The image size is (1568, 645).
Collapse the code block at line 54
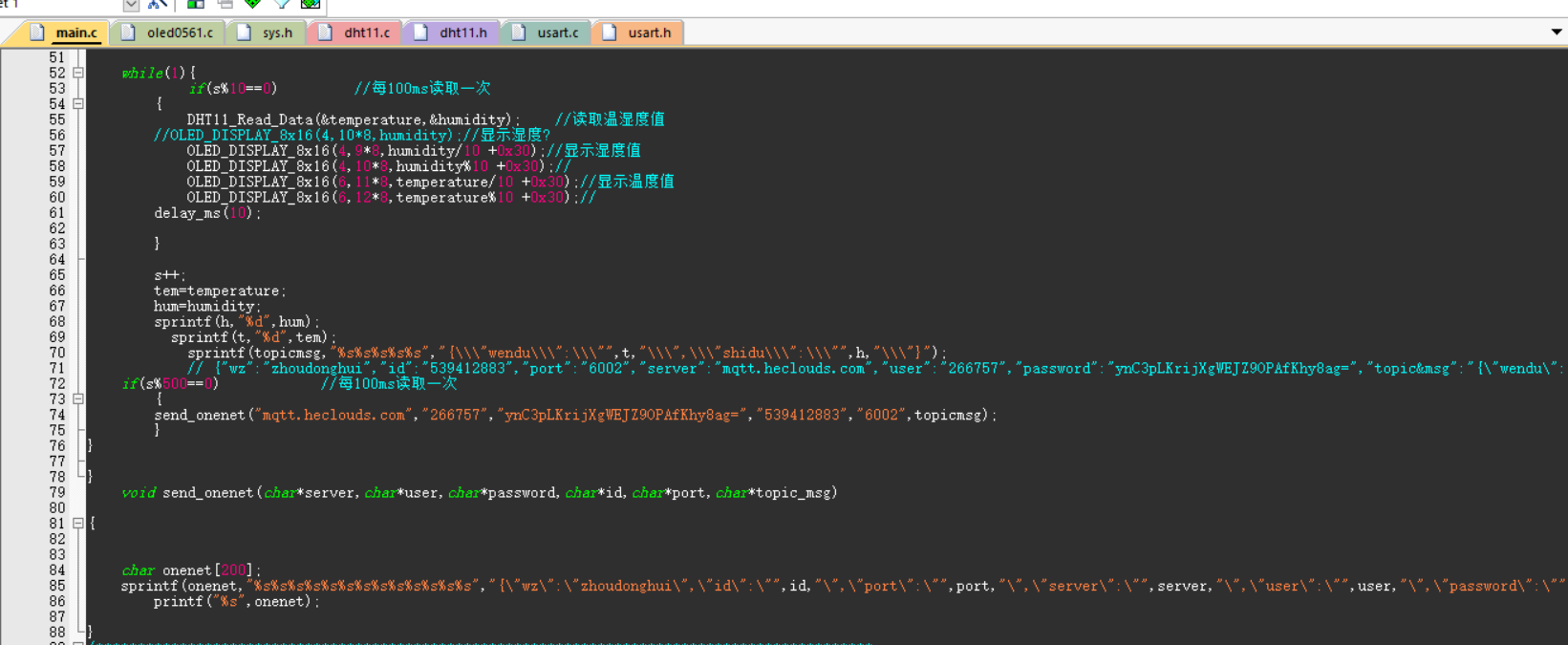78,104
